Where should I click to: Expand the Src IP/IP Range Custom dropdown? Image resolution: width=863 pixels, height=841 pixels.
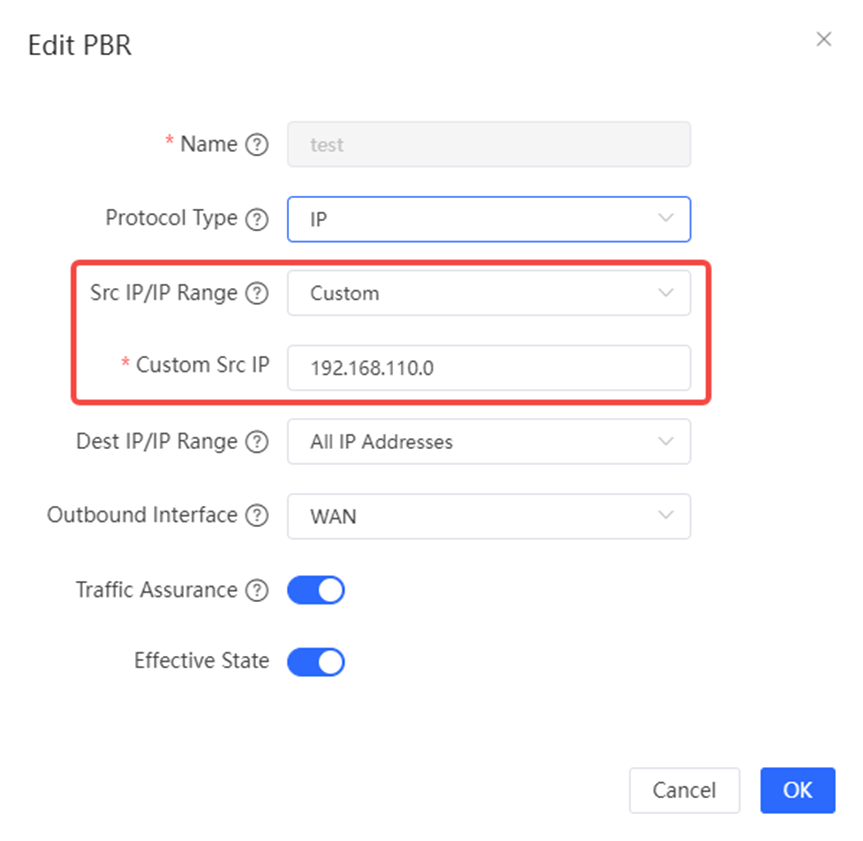[x=489, y=293]
